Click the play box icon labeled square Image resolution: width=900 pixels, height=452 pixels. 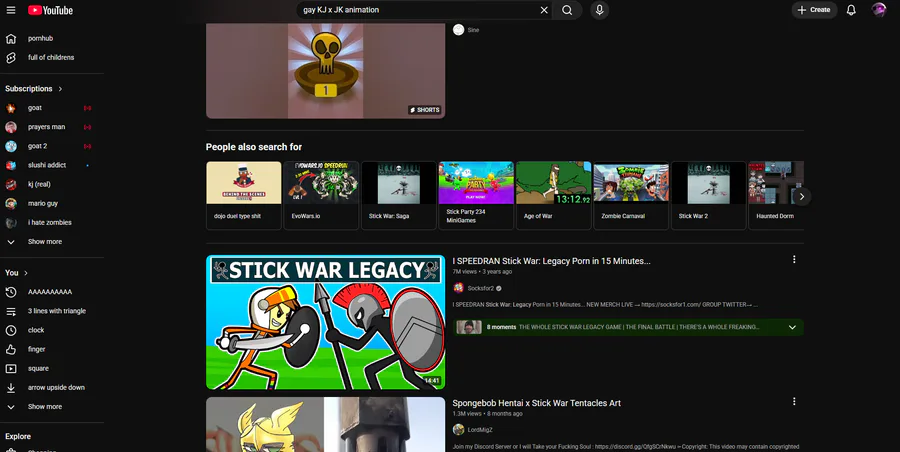(x=11, y=368)
